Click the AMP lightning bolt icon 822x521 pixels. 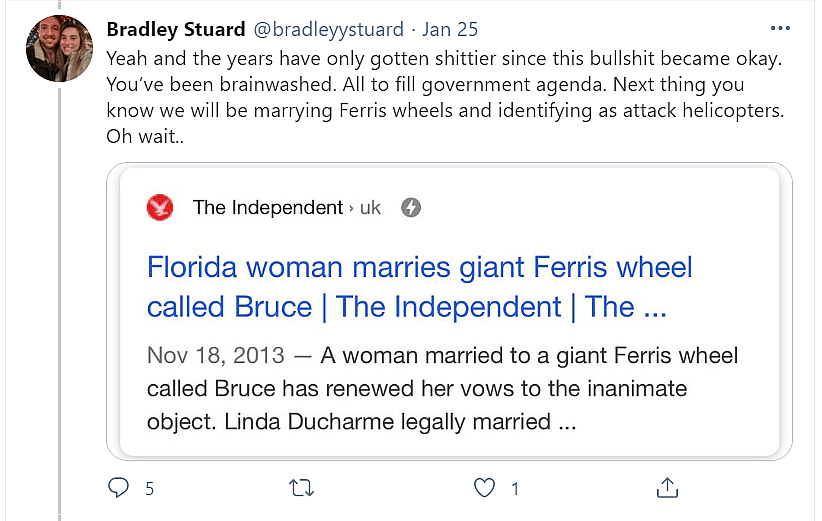tap(410, 208)
